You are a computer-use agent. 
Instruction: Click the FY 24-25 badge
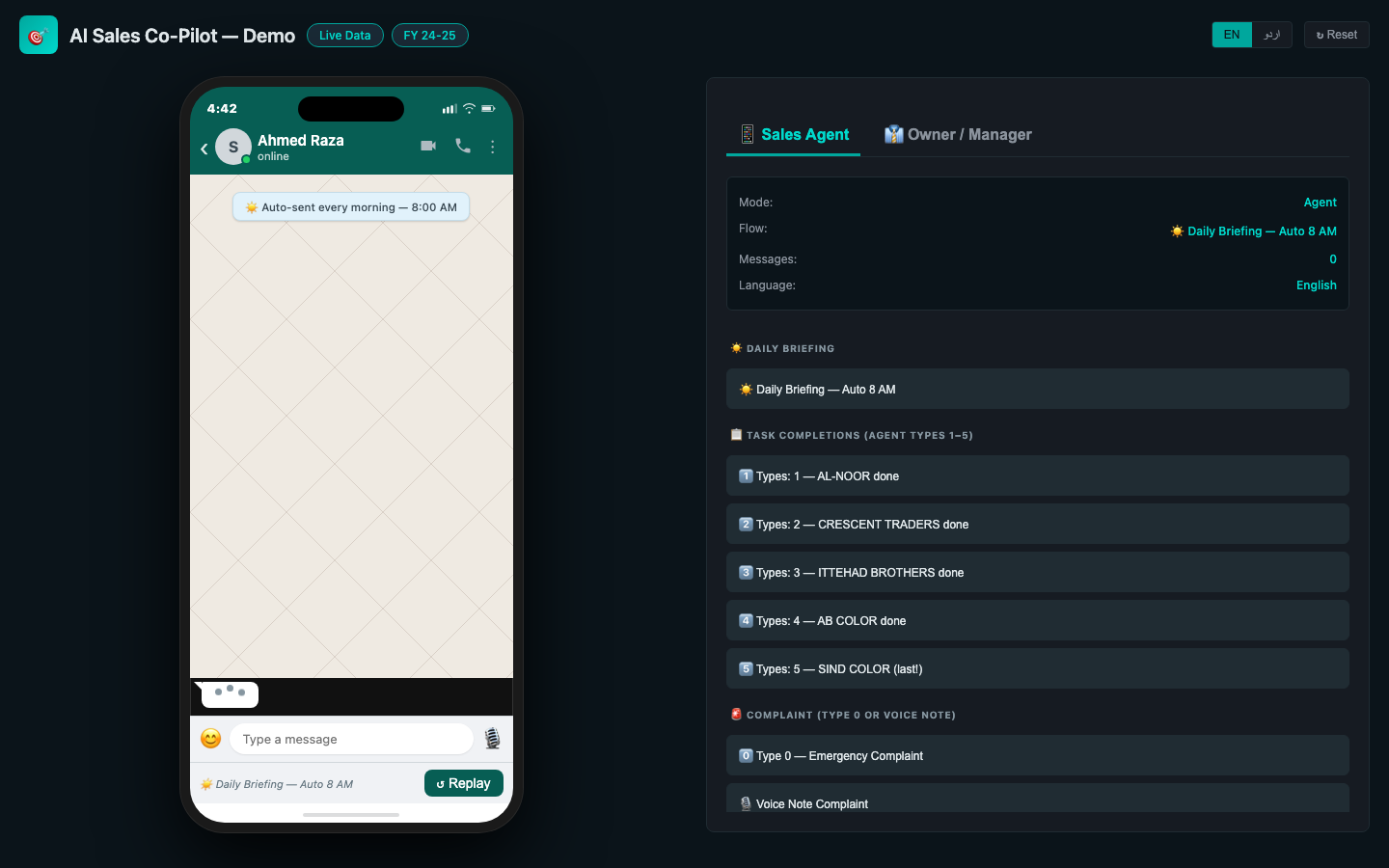[430, 36]
